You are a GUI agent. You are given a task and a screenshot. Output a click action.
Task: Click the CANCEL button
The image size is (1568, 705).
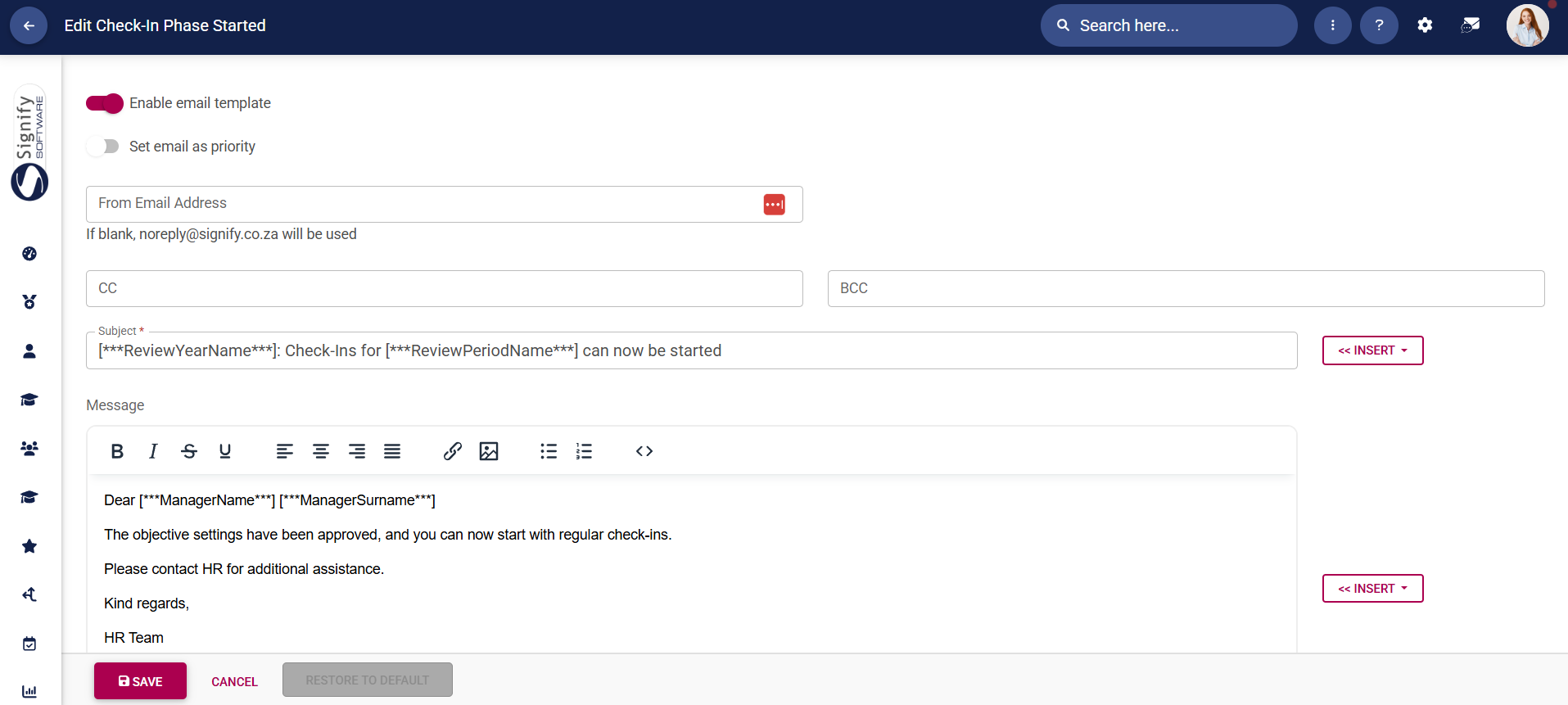tap(234, 681)
